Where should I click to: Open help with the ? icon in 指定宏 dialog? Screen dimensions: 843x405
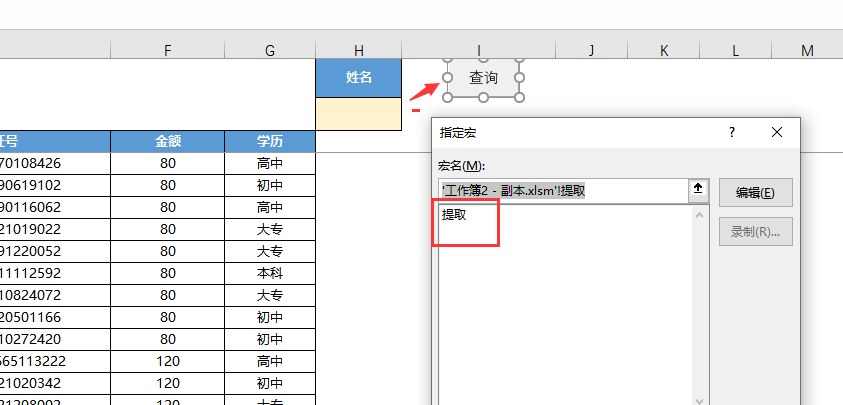coord(732,132)
